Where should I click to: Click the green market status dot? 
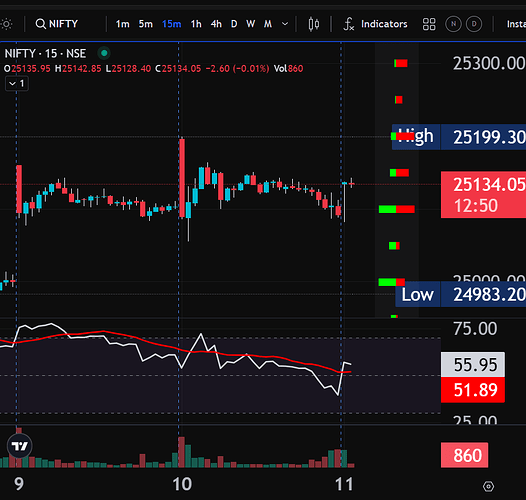click(104, 53)
